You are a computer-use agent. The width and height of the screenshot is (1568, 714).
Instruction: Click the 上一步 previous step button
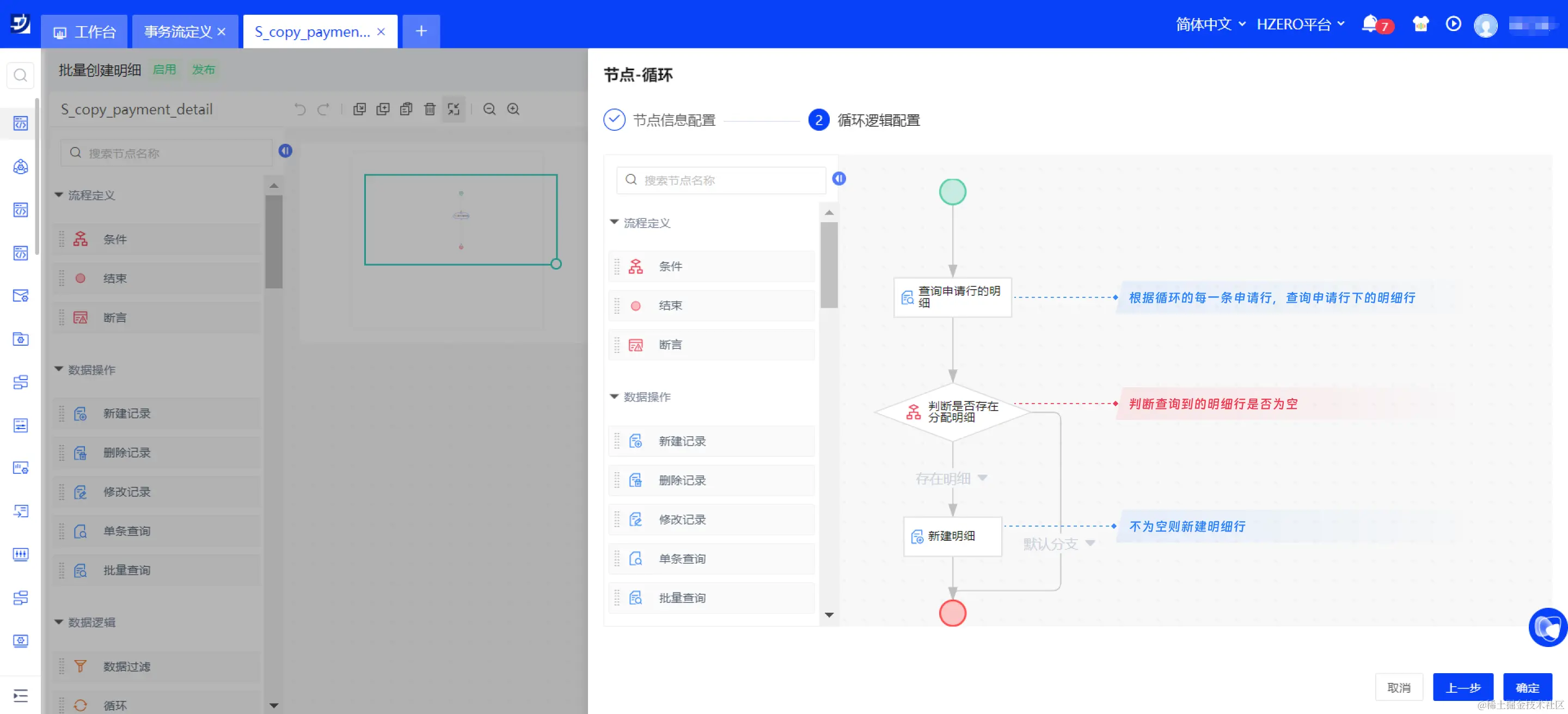click(1463, 687)
